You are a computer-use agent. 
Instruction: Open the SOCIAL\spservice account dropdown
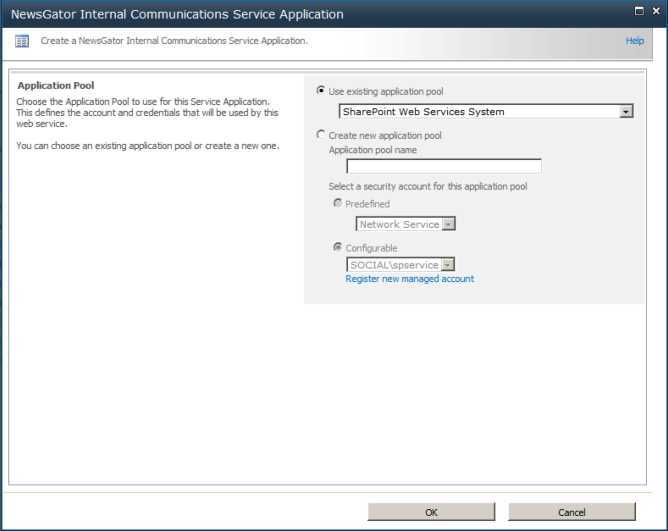click(448, 265)
